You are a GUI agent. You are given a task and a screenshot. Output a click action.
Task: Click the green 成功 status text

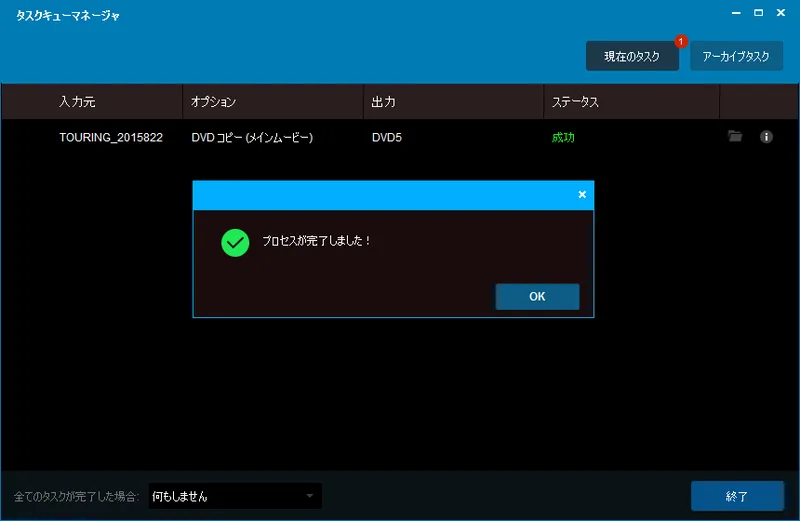click(x=563, y=137)
